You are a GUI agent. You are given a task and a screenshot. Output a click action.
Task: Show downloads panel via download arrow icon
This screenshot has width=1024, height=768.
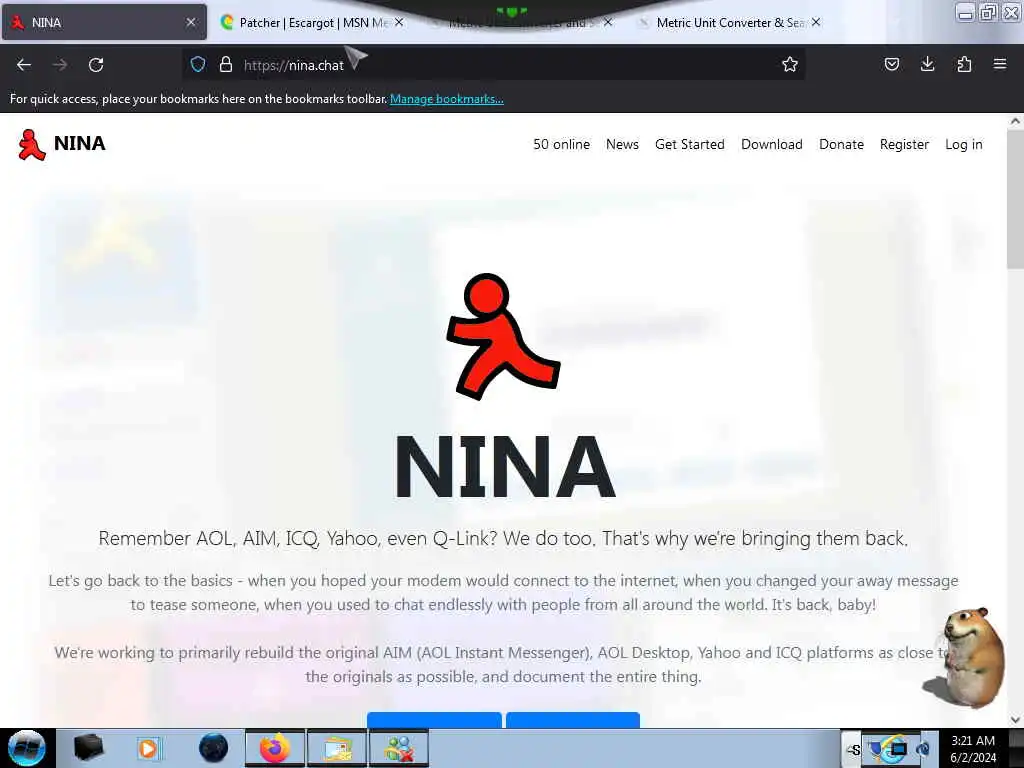click(x=927, y=64)
